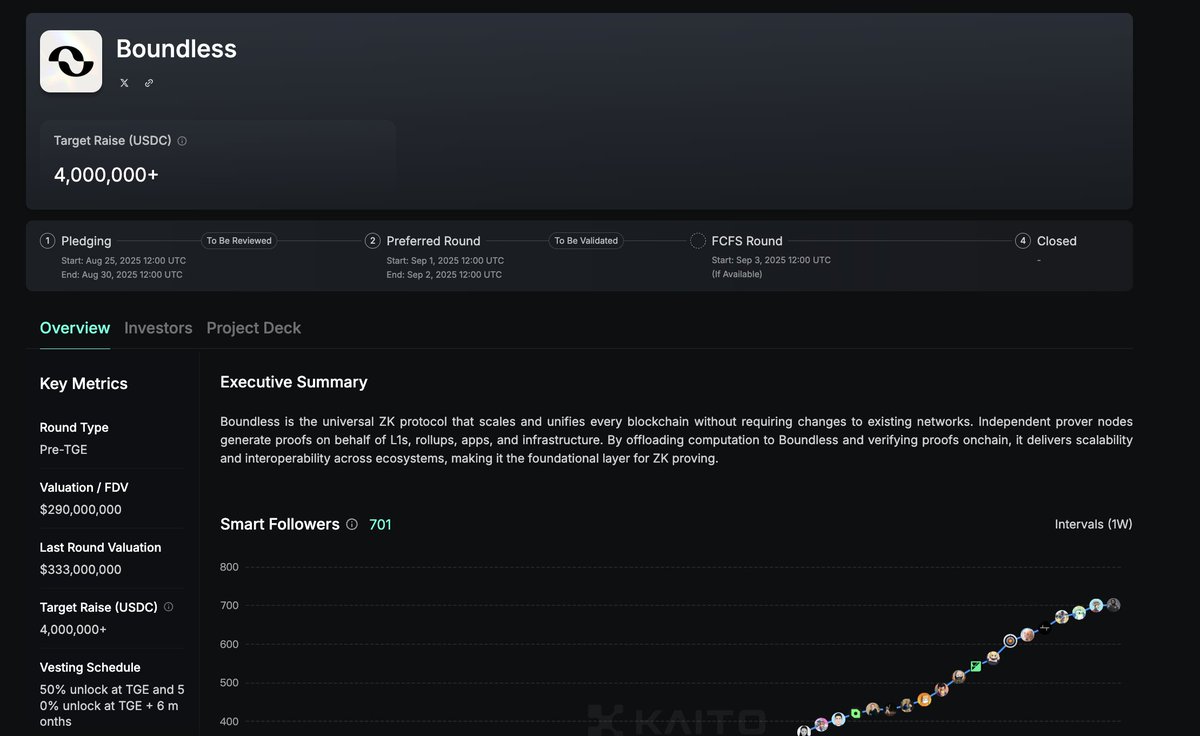Image resolution: width=1200 pixels, height=736 pixels.
Task: Click the Key Metrics heading
Action: tap(84, 383)
